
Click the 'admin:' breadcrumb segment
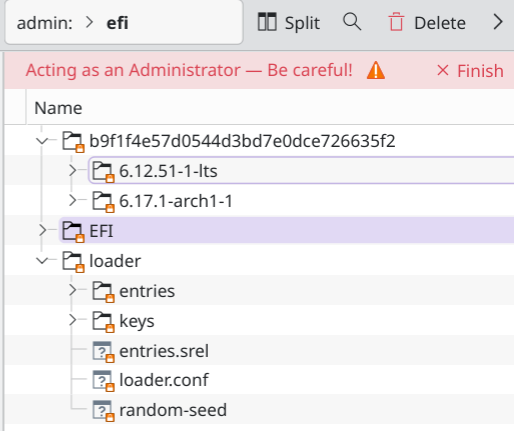click(x=45, y=23)
